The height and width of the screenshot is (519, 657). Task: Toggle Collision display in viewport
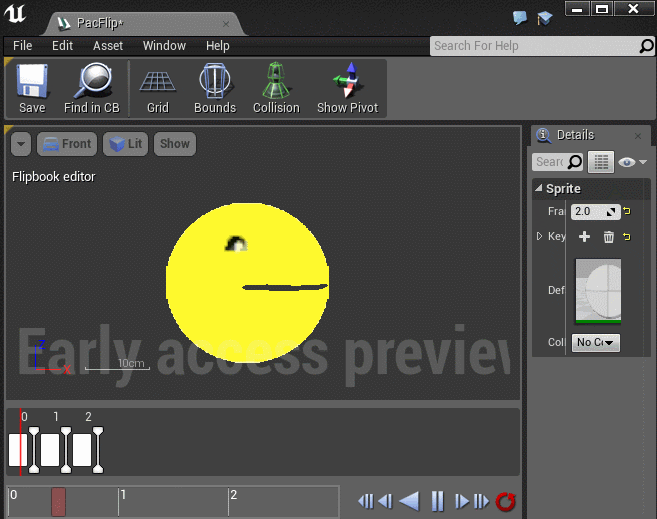pos(276,89)
